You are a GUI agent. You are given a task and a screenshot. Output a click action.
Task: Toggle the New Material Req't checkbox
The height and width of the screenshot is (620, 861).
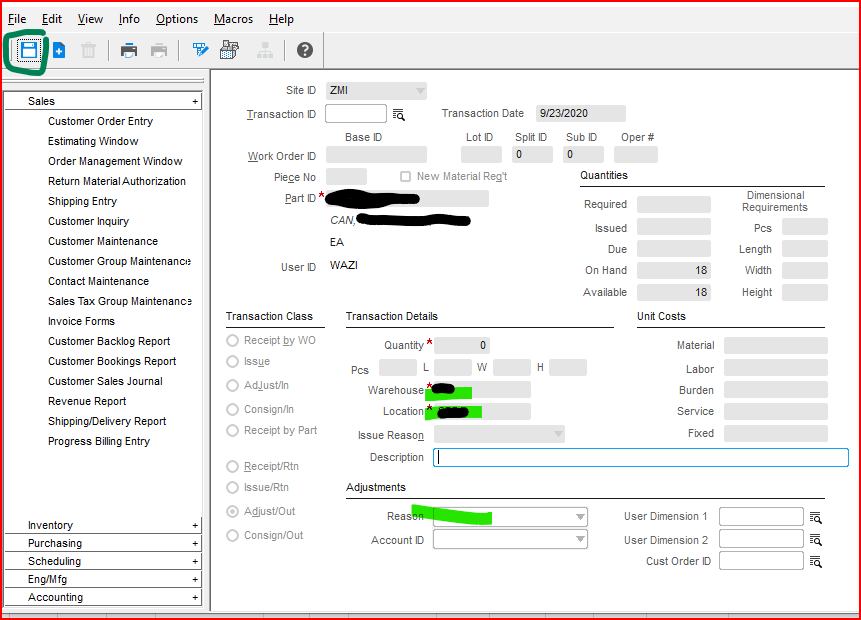pos(405,176)
